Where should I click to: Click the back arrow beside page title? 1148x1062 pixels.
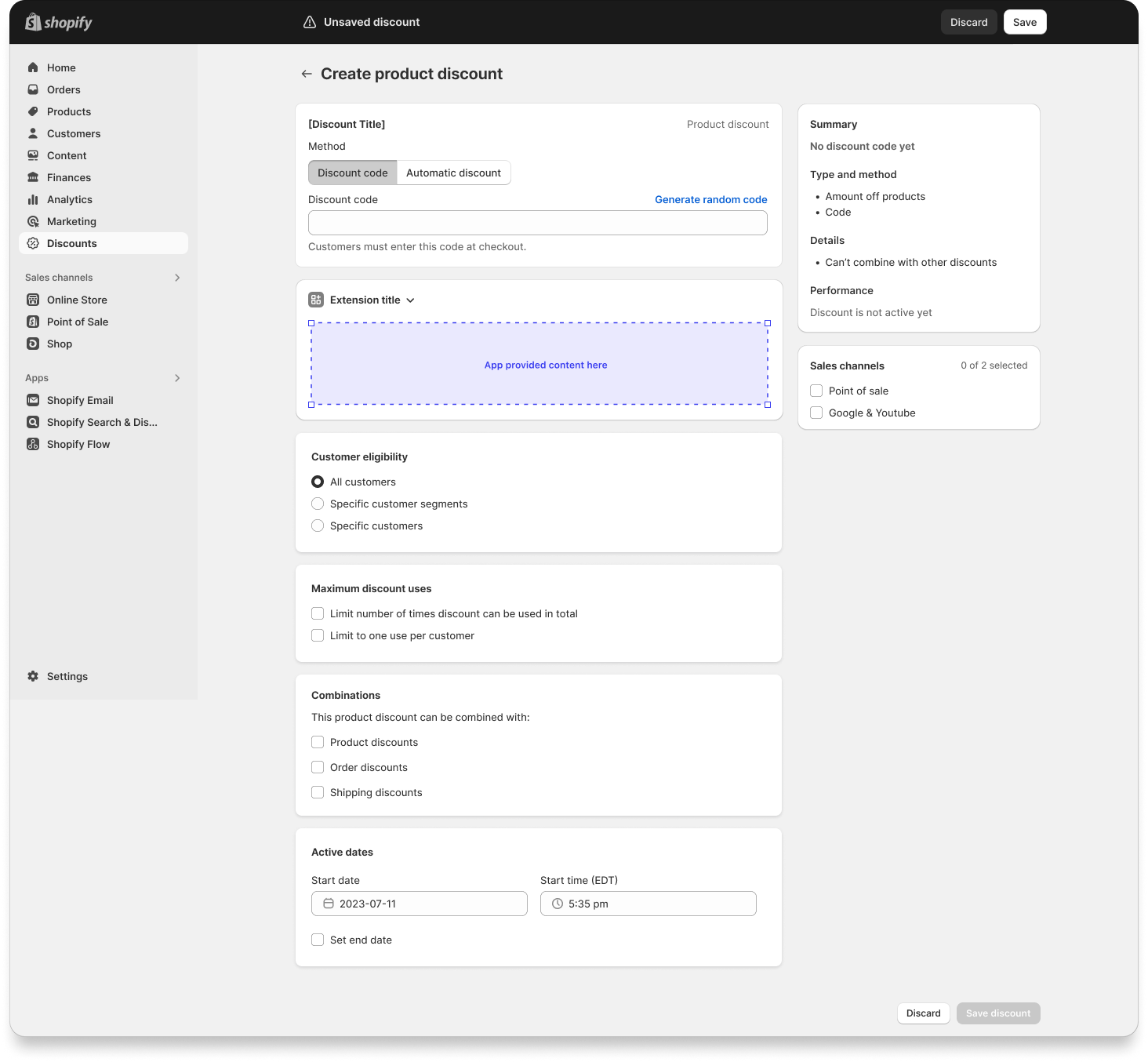pos(307,74)
